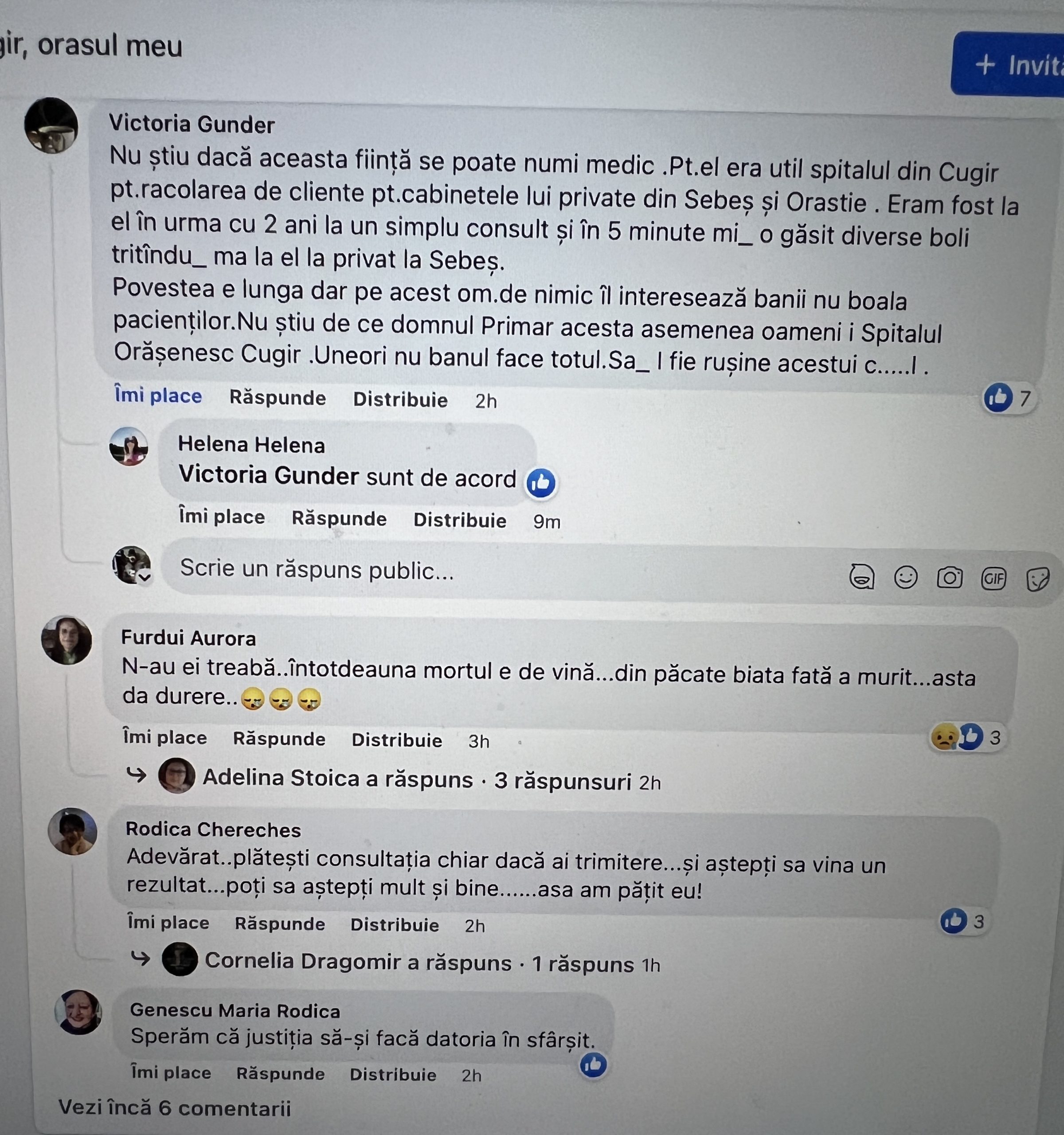Reply to Furdui Aurora's comment
This screenshot has width=1064, height=1135.
(x=279, y=738)
